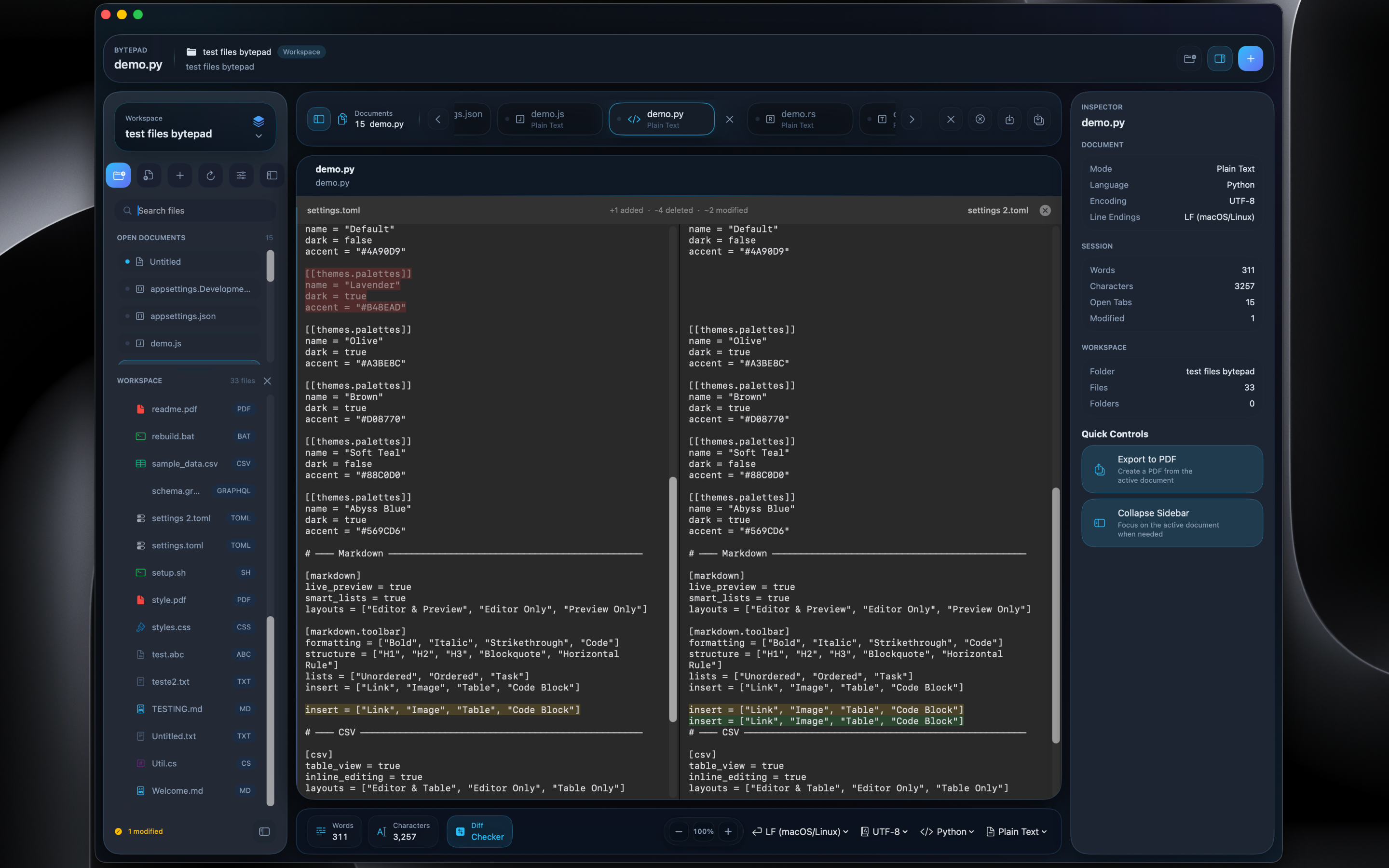Image resolution: width=1389 pixels, height=868 pixels.
Task: Select the open folder workspace icon
Action: [118, 175]
